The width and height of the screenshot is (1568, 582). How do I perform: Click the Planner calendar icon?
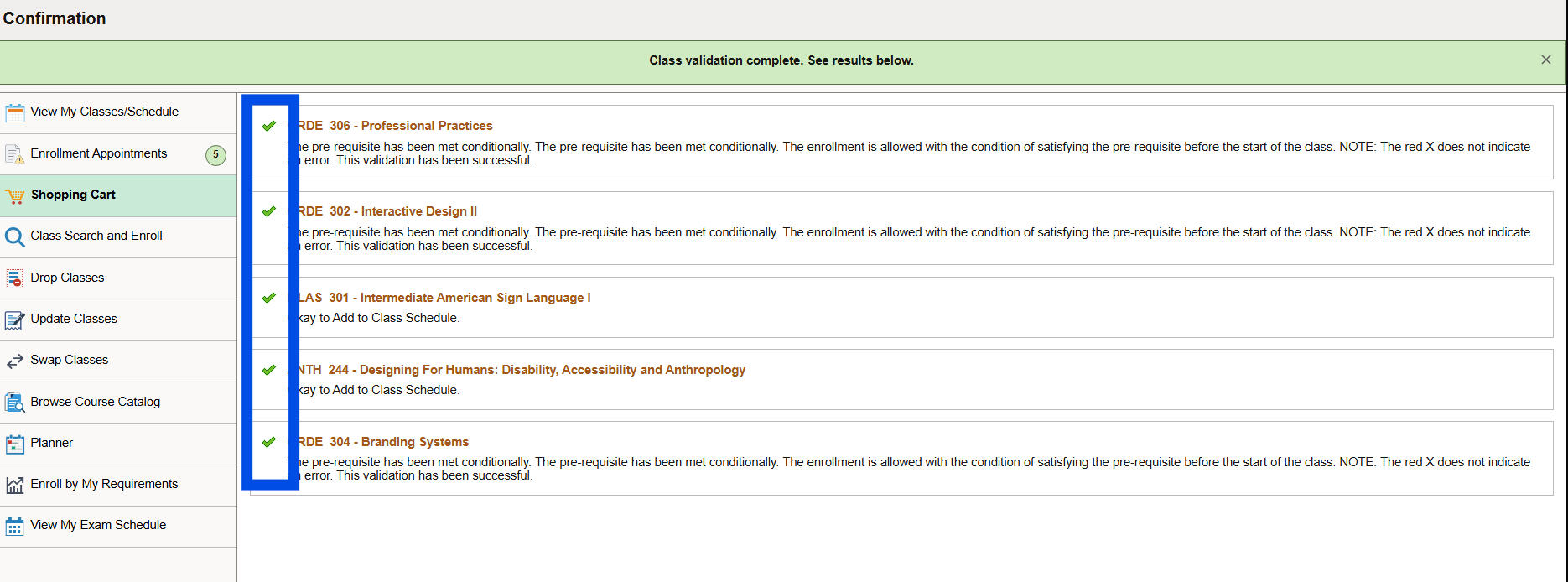pyautogui.click(x=14, y=444)
